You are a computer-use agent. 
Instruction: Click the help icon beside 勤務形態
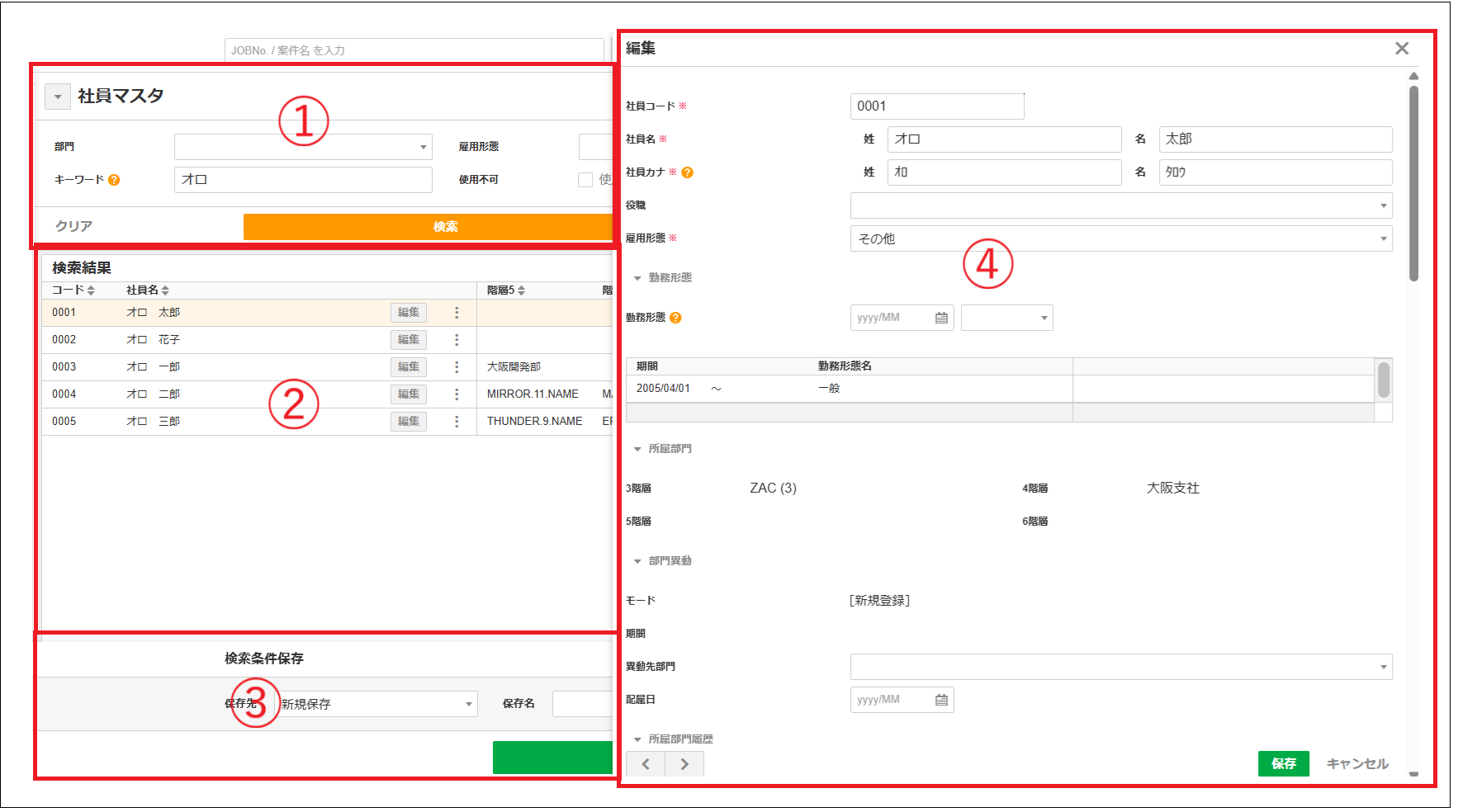coord(675,318)
